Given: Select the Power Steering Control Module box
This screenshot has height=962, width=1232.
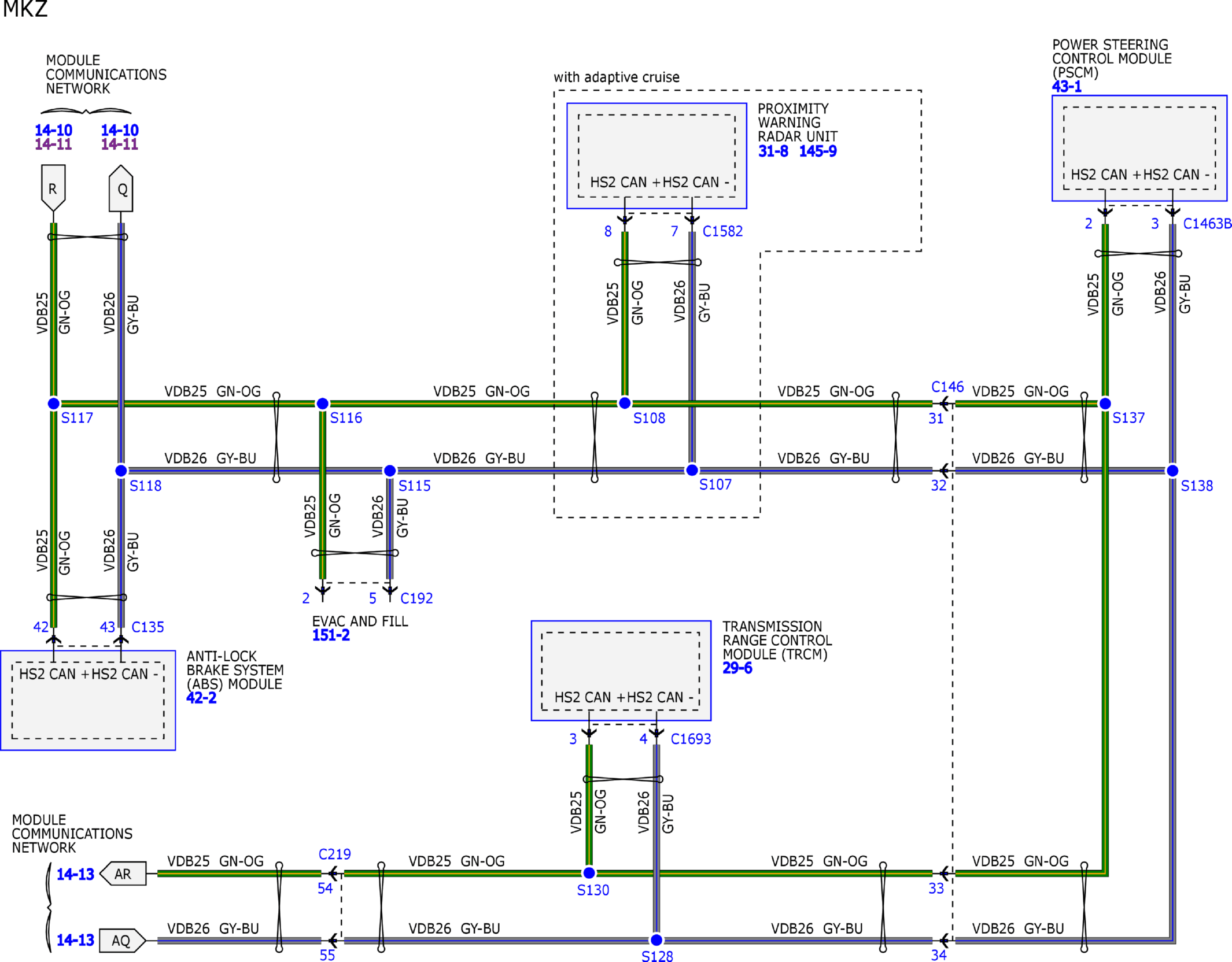Looking at the screenshot, I should coord(1139,149).
